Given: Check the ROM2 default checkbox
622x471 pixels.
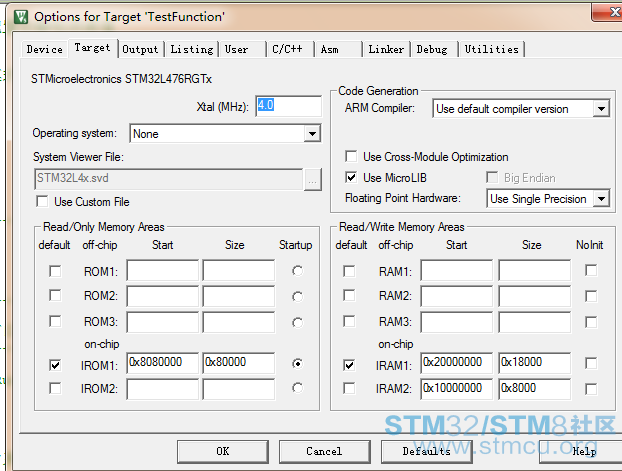Looking at the screenshot, I should click(x=55, y=296).
